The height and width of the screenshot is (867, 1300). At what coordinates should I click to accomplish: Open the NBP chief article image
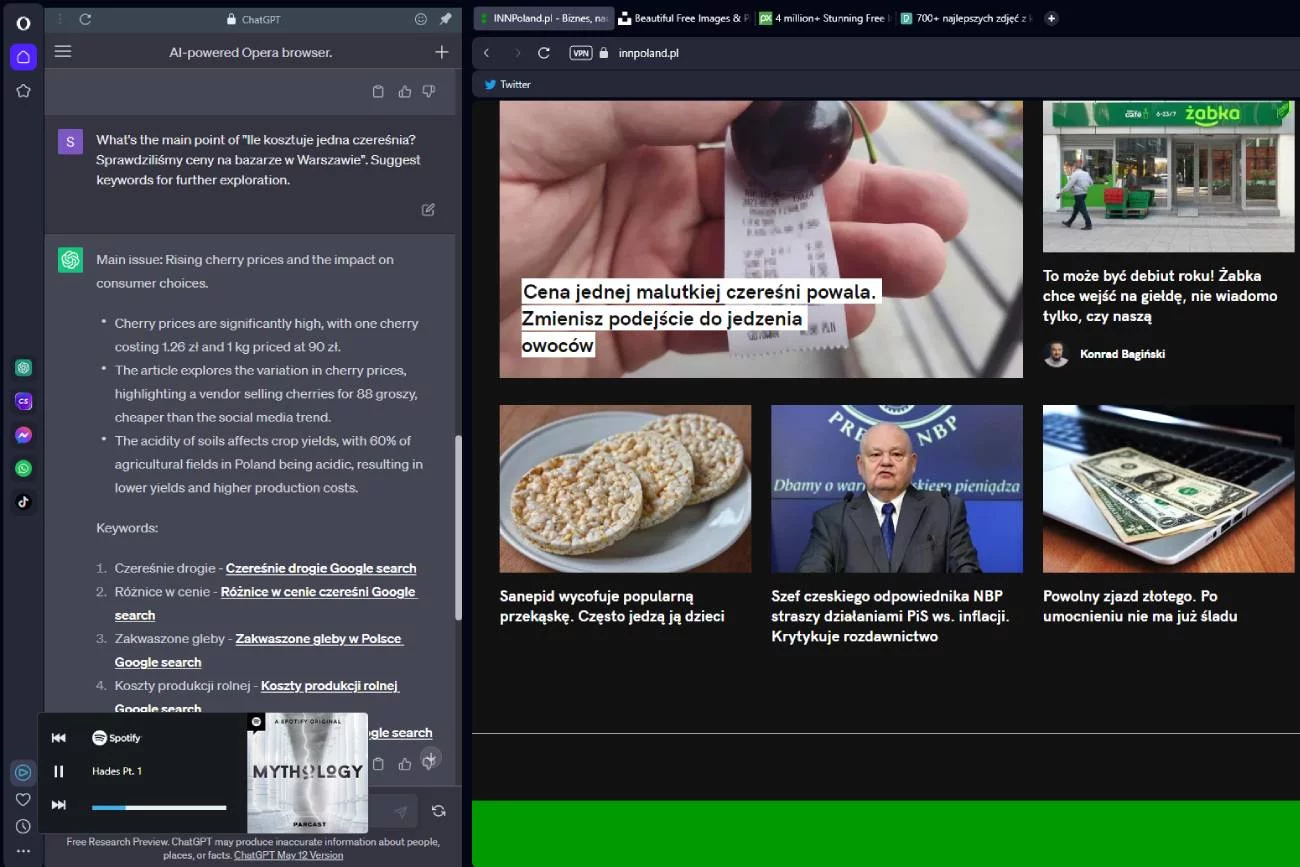pos(897,489)
